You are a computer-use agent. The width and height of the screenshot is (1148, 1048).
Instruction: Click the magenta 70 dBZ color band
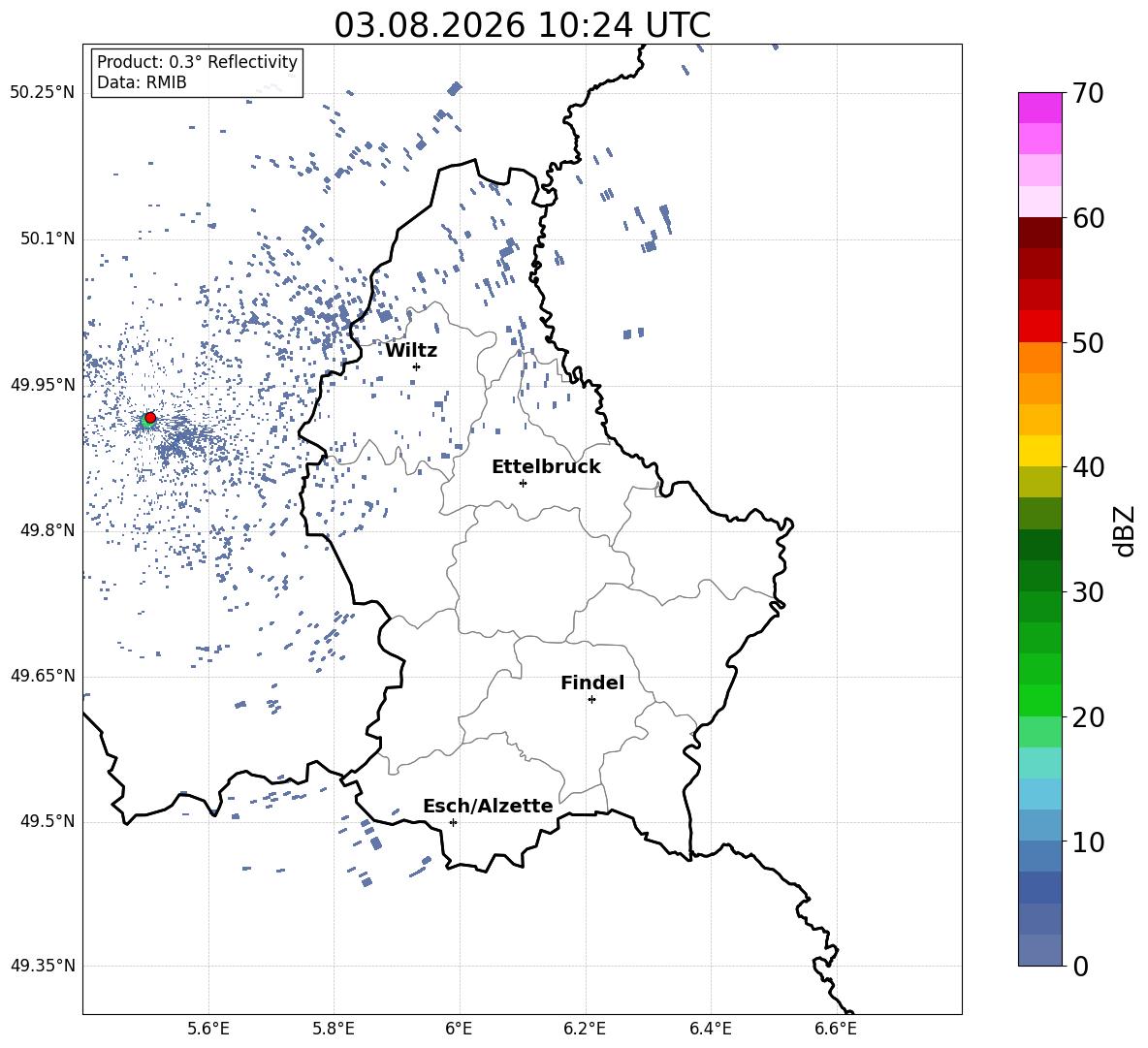pos(1039,108)
